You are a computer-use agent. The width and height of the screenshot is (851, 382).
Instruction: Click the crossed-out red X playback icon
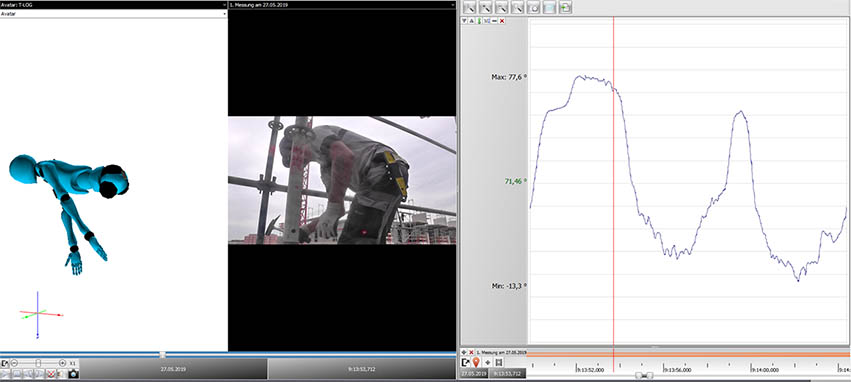click(51, 374)
